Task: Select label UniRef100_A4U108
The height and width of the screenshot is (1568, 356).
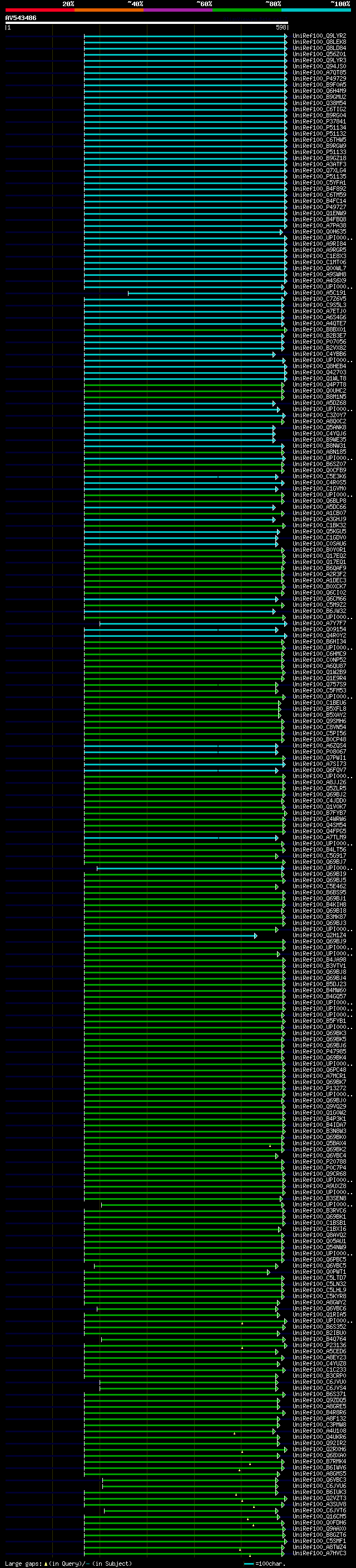Action: coord(319,1431)
